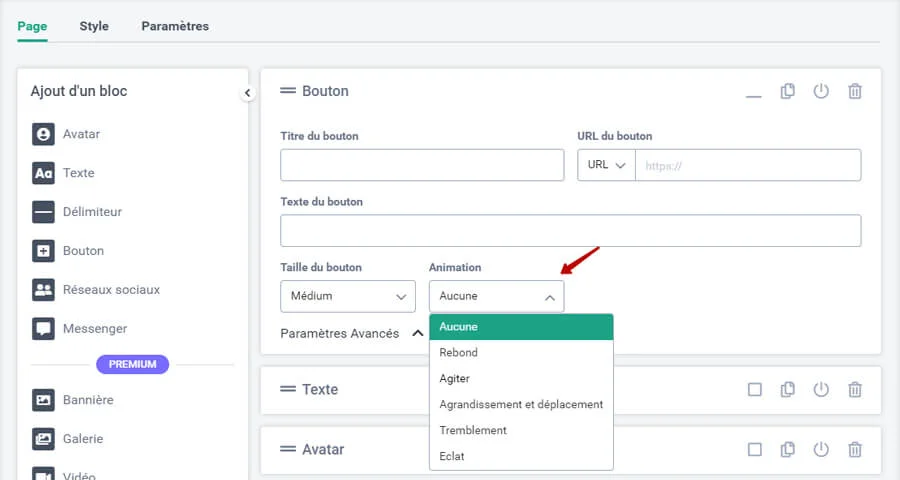Delete the Bouton block with trash icon
This screenshot has width=900, height=480.
[x=855, y=91]
